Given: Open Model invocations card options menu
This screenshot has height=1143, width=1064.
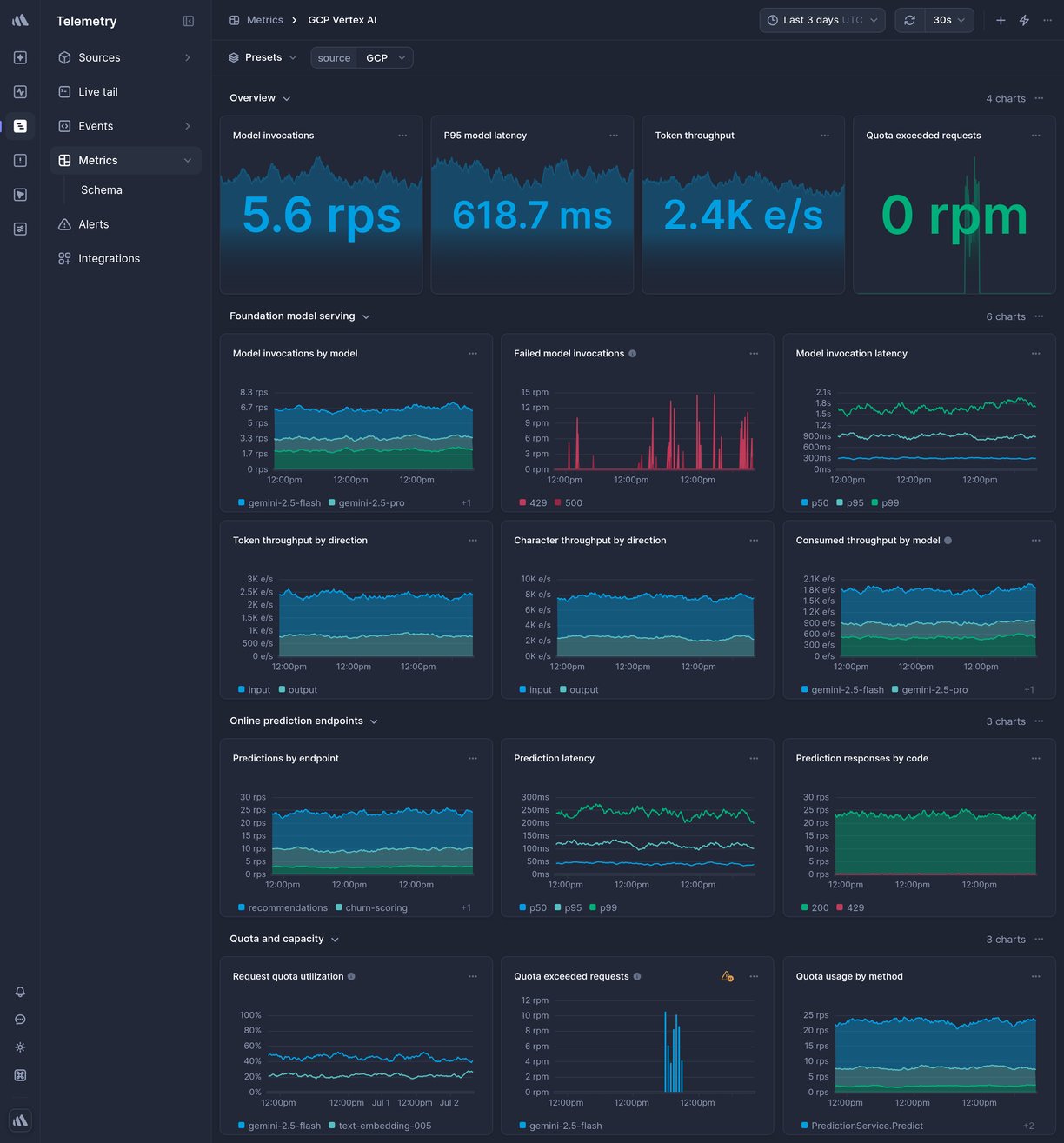Looking at the screenshot, I should point(402,136).
